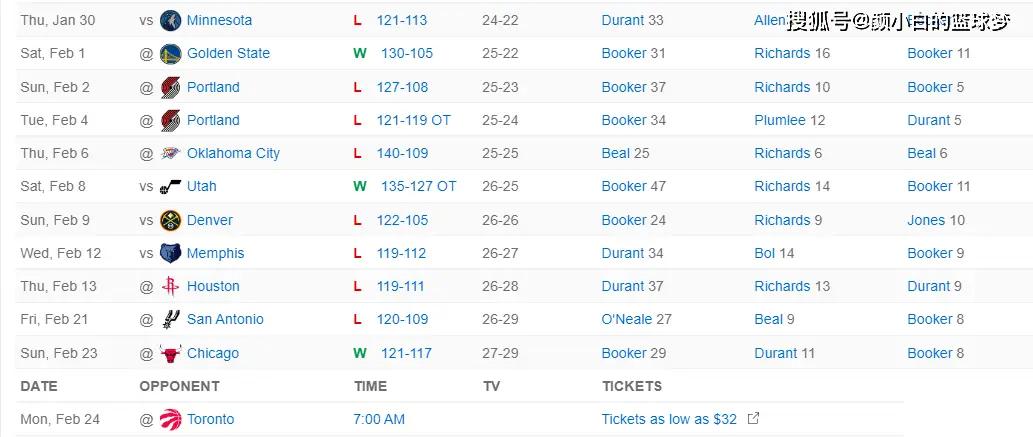
Task: Open the 121-117 Chicago game result
Action: [x=406, y=353]
